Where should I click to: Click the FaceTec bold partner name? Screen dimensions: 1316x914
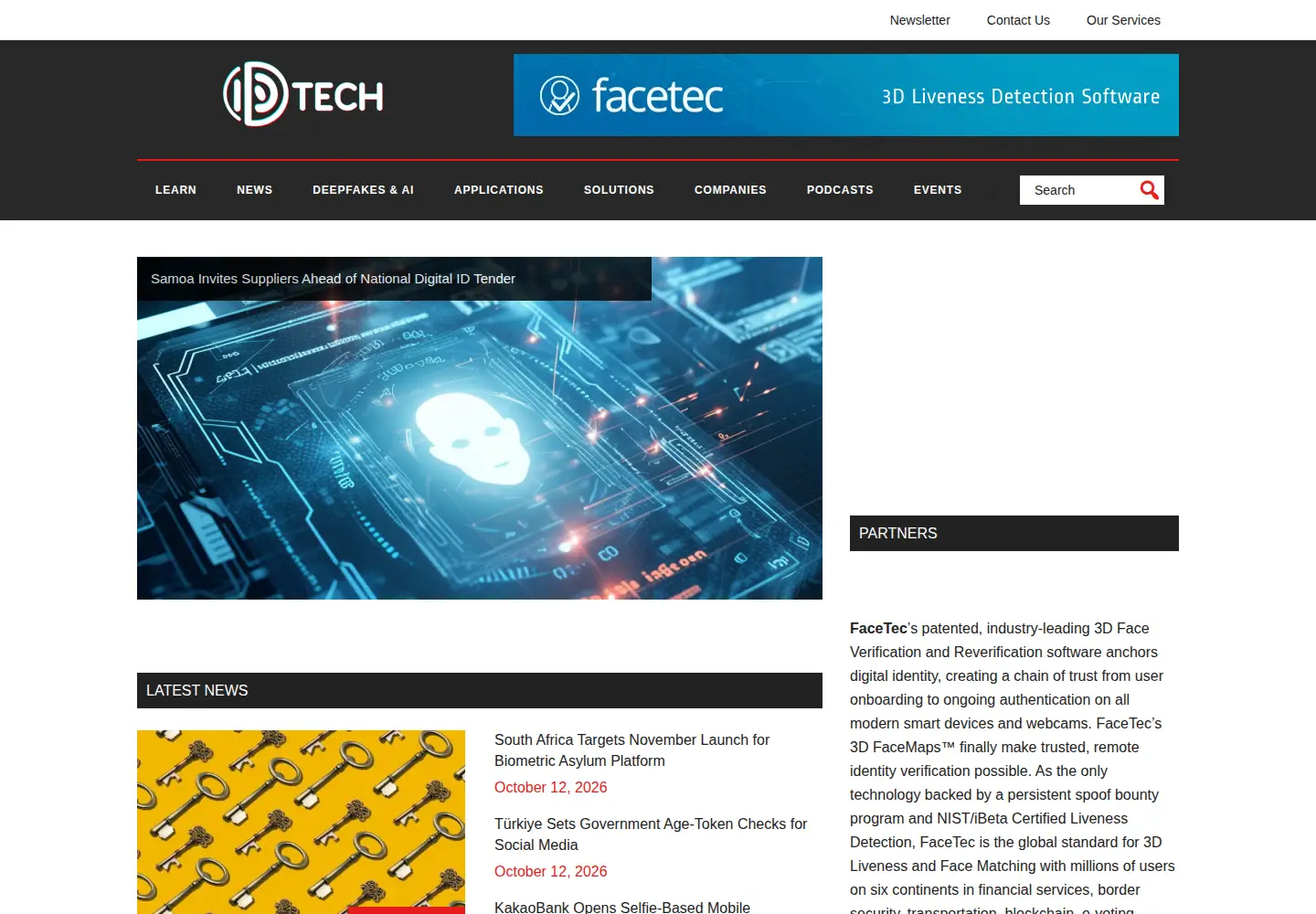point(878,628)
